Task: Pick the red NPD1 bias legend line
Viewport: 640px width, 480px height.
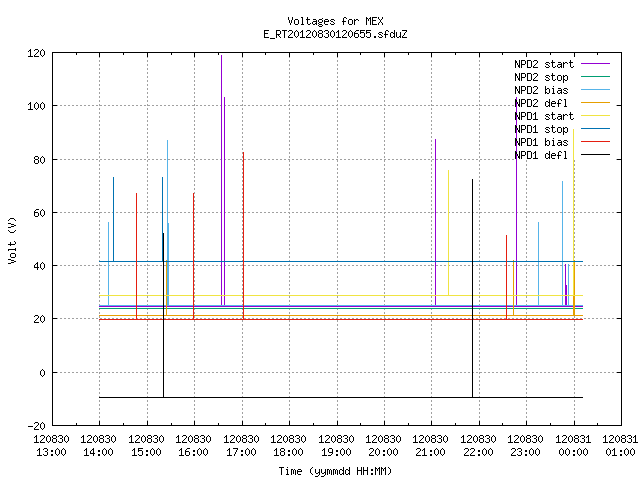Action: [x=596, y=142]
